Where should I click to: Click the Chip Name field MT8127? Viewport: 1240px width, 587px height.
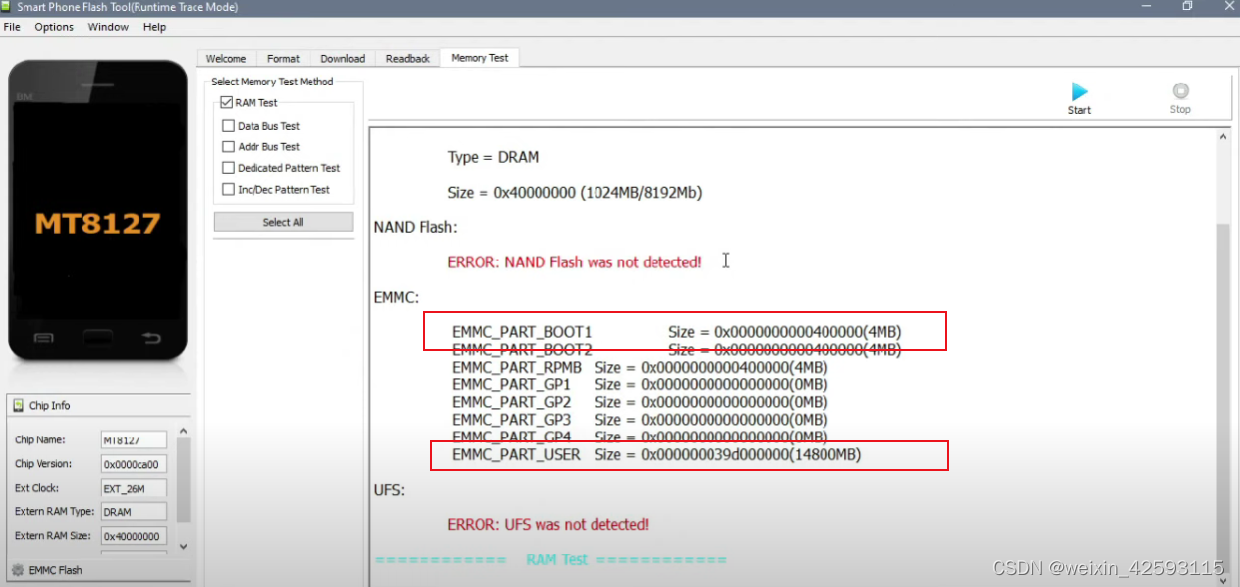tap(133, 440)
